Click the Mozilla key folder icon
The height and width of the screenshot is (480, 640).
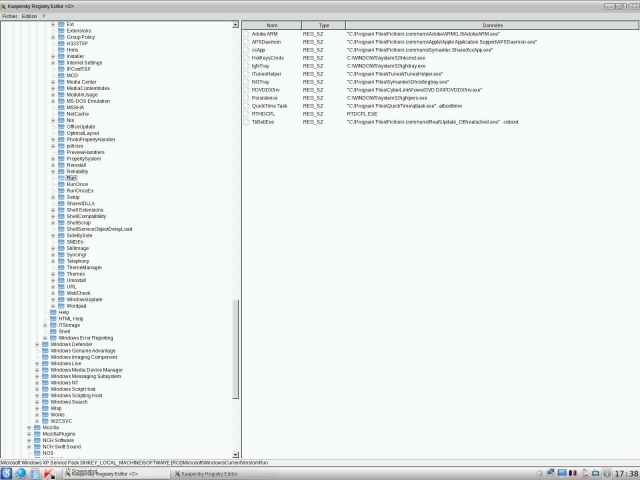coord(37,428)
